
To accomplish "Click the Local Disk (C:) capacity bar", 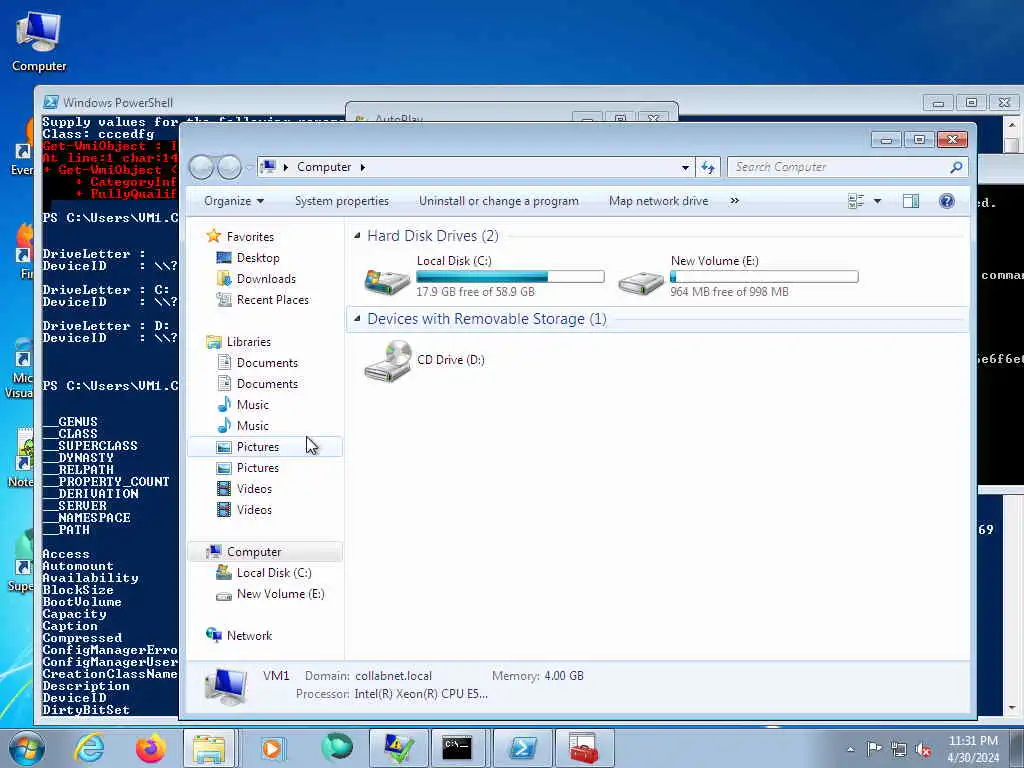I will (510, 276).
